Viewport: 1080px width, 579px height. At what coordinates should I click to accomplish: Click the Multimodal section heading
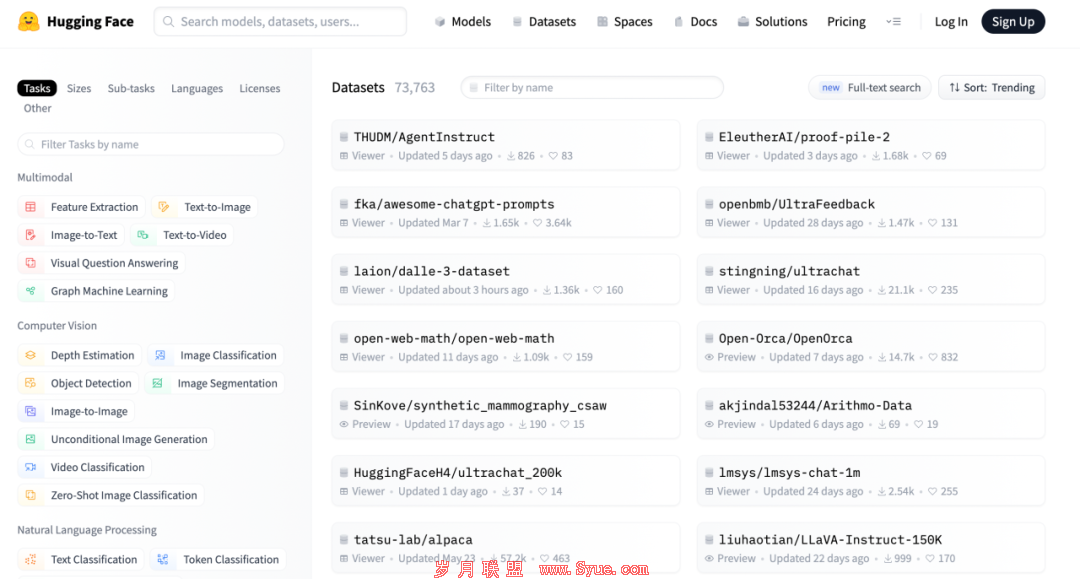(45, 177)
